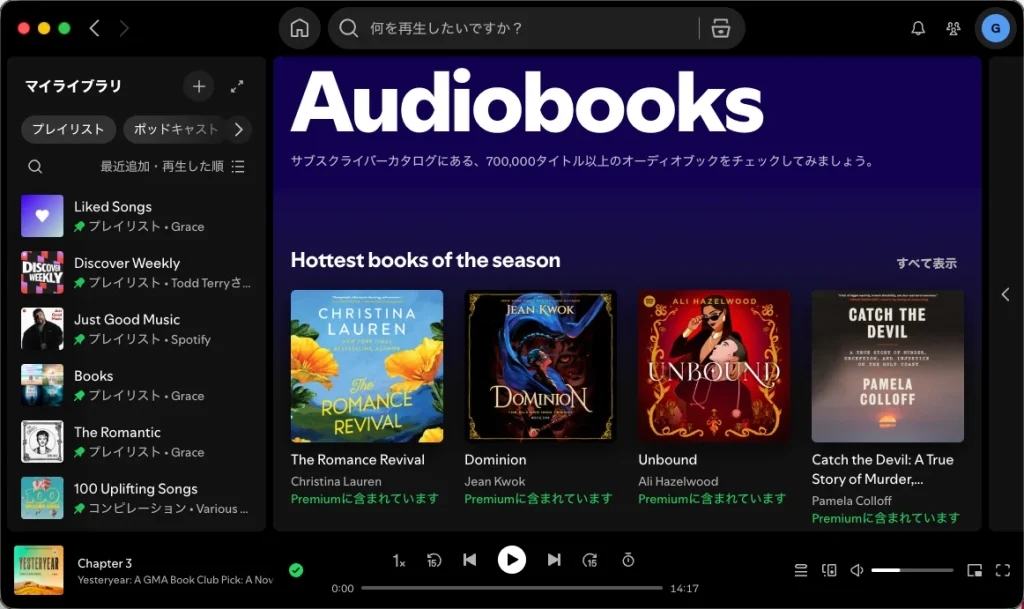Expand the right side panel chevron

point(1005,294)
